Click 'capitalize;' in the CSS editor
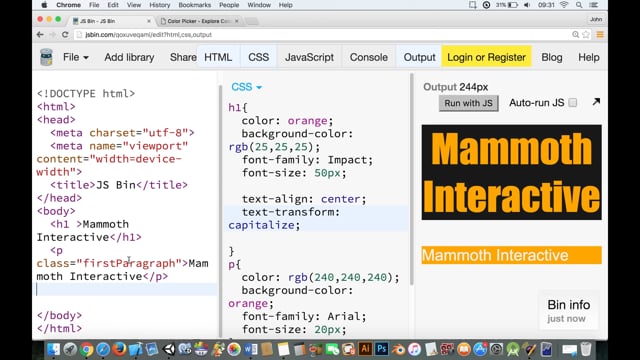The width and height of the screenshot is (640, 360). (x=264, y=225)
